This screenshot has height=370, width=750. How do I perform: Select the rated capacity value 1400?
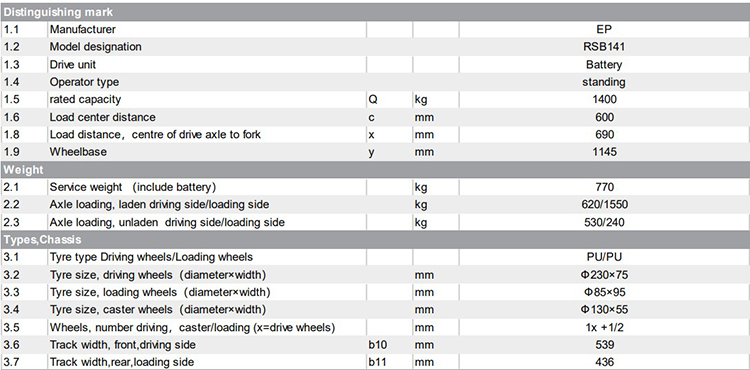[x=604, y=99]
